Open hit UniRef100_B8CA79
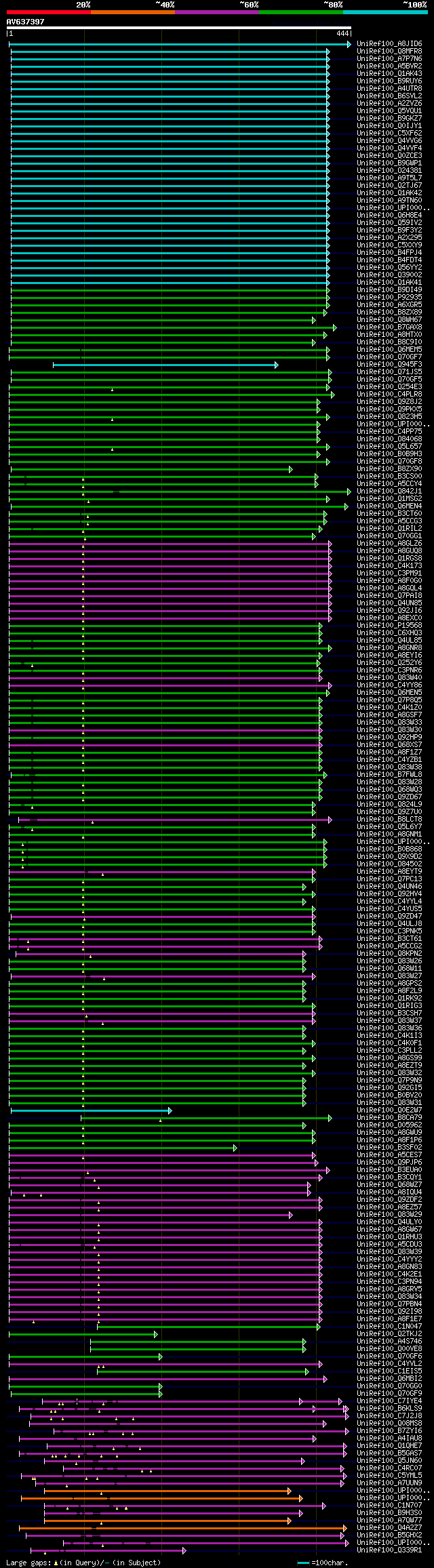The width and height of the screenshot is (434, 1568). [x=389, y=1118]
